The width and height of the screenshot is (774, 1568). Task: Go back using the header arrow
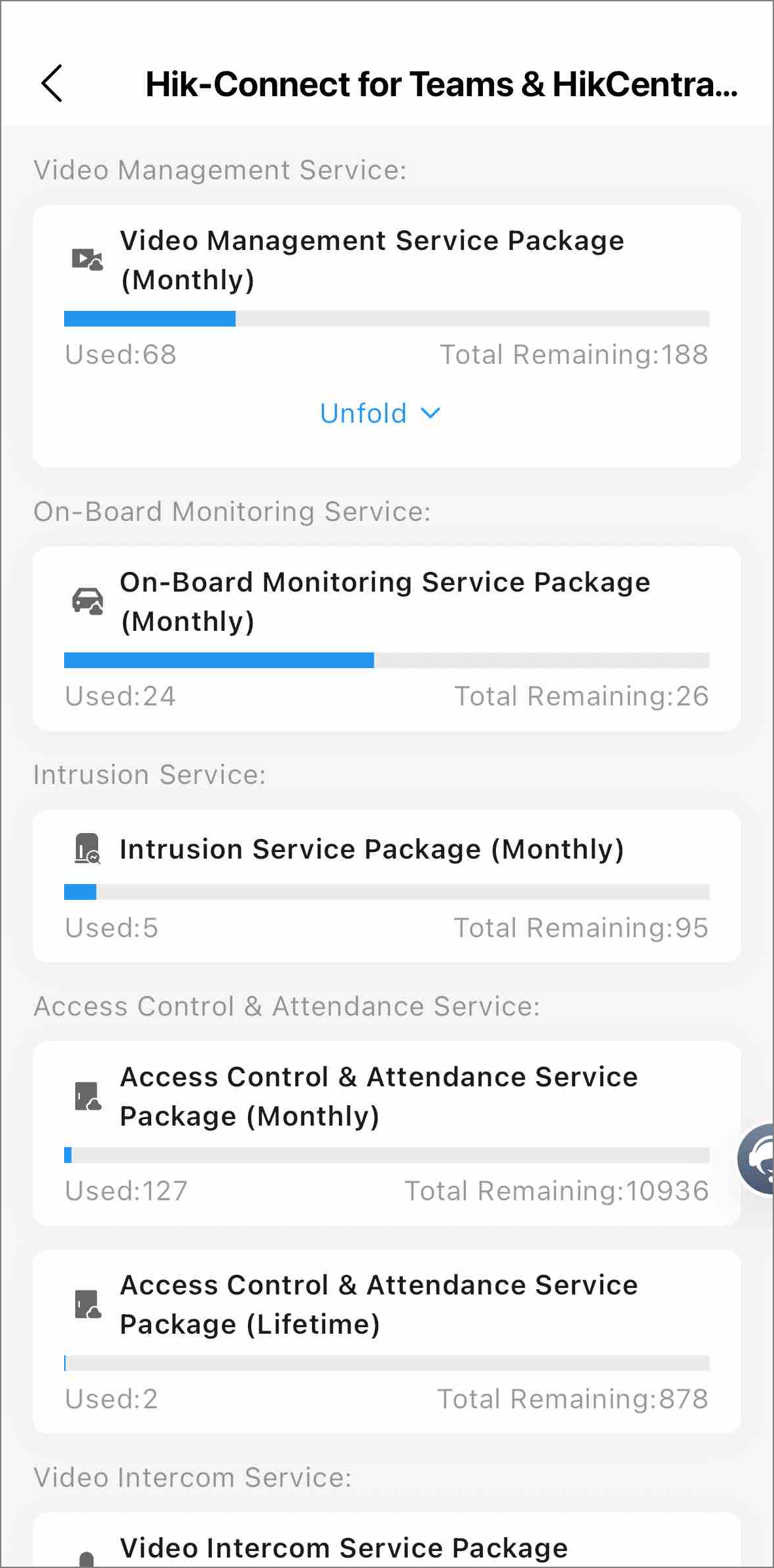coord(52,83)
